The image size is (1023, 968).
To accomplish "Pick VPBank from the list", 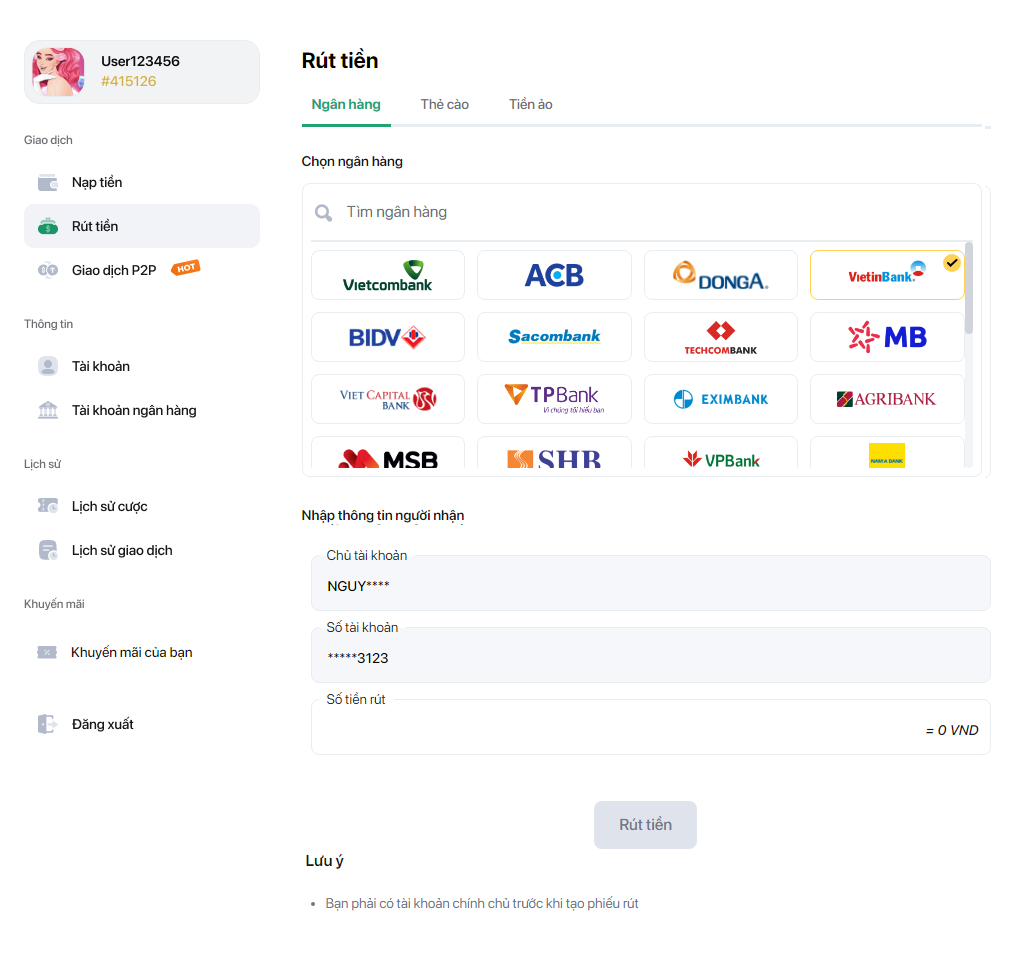I will [720, 453].
